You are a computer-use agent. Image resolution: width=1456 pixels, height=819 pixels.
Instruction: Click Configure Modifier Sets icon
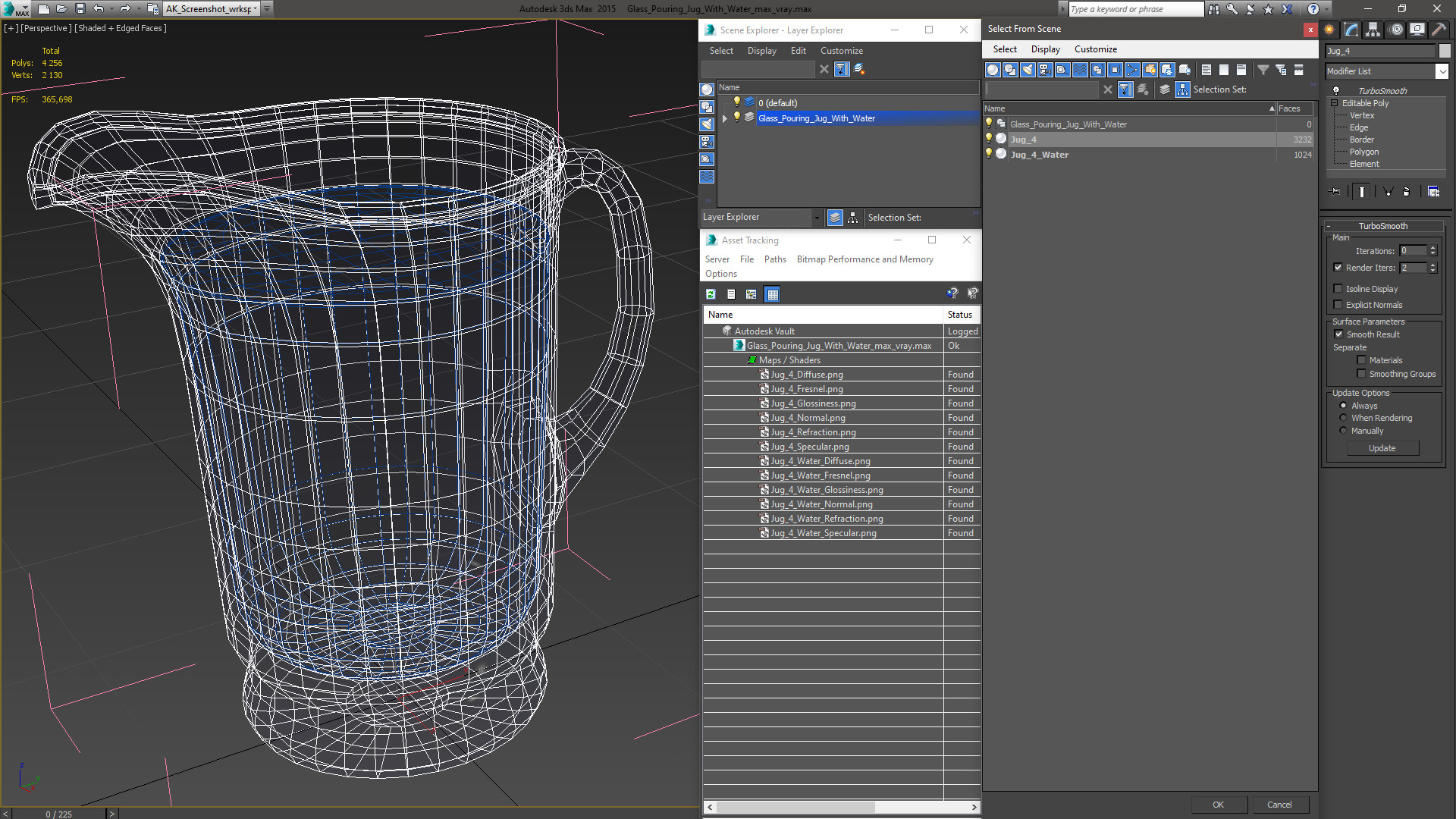[x=1433, y=192]
